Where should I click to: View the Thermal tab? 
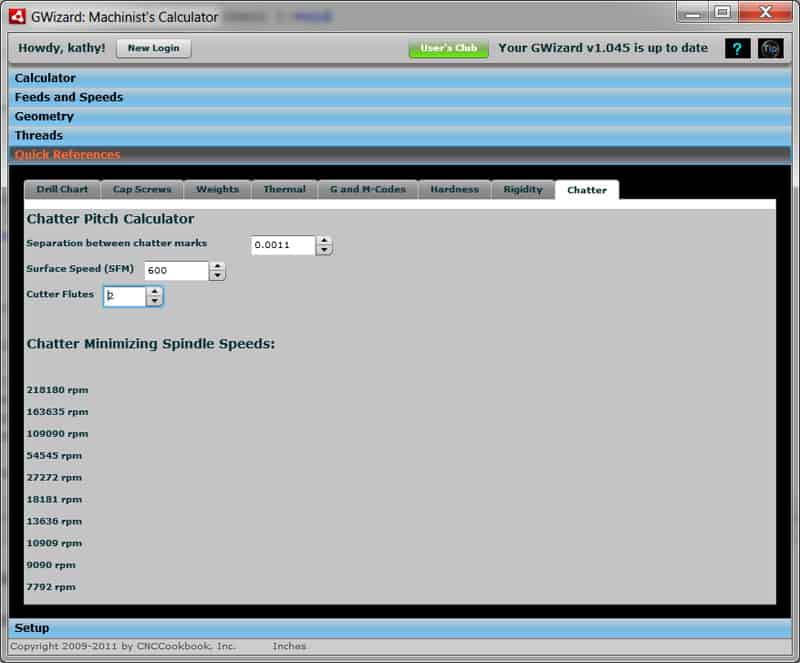(x=284, y=189)
